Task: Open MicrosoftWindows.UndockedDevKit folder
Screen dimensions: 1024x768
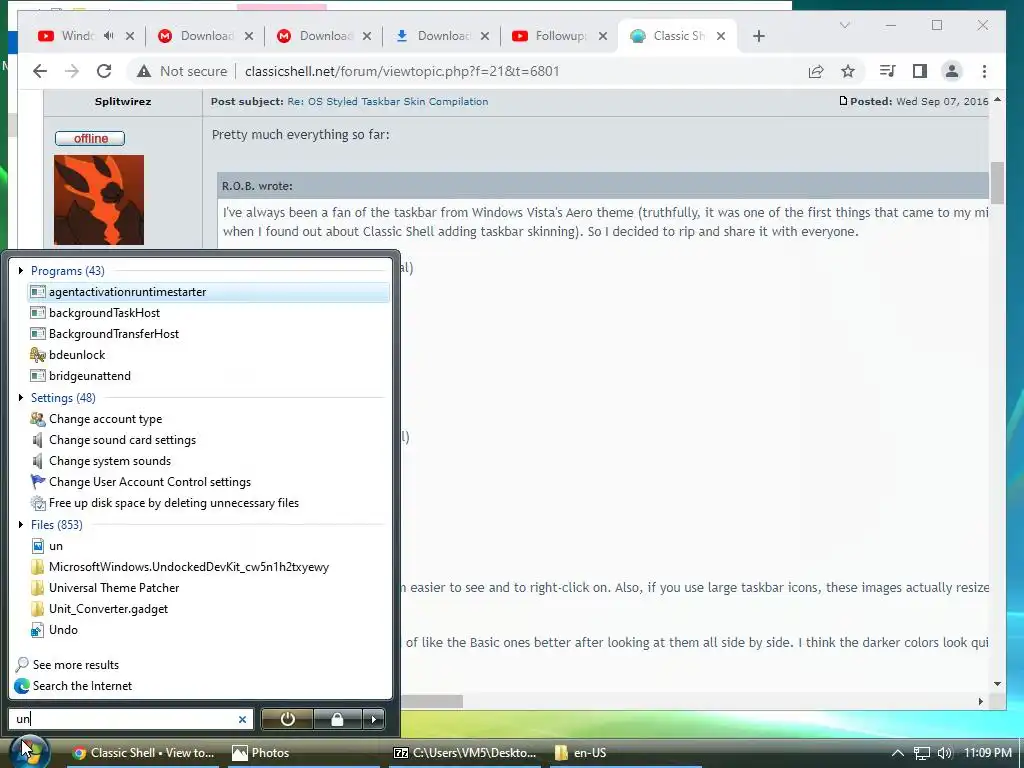Action: pyautogui.click(x=208, y=567)
